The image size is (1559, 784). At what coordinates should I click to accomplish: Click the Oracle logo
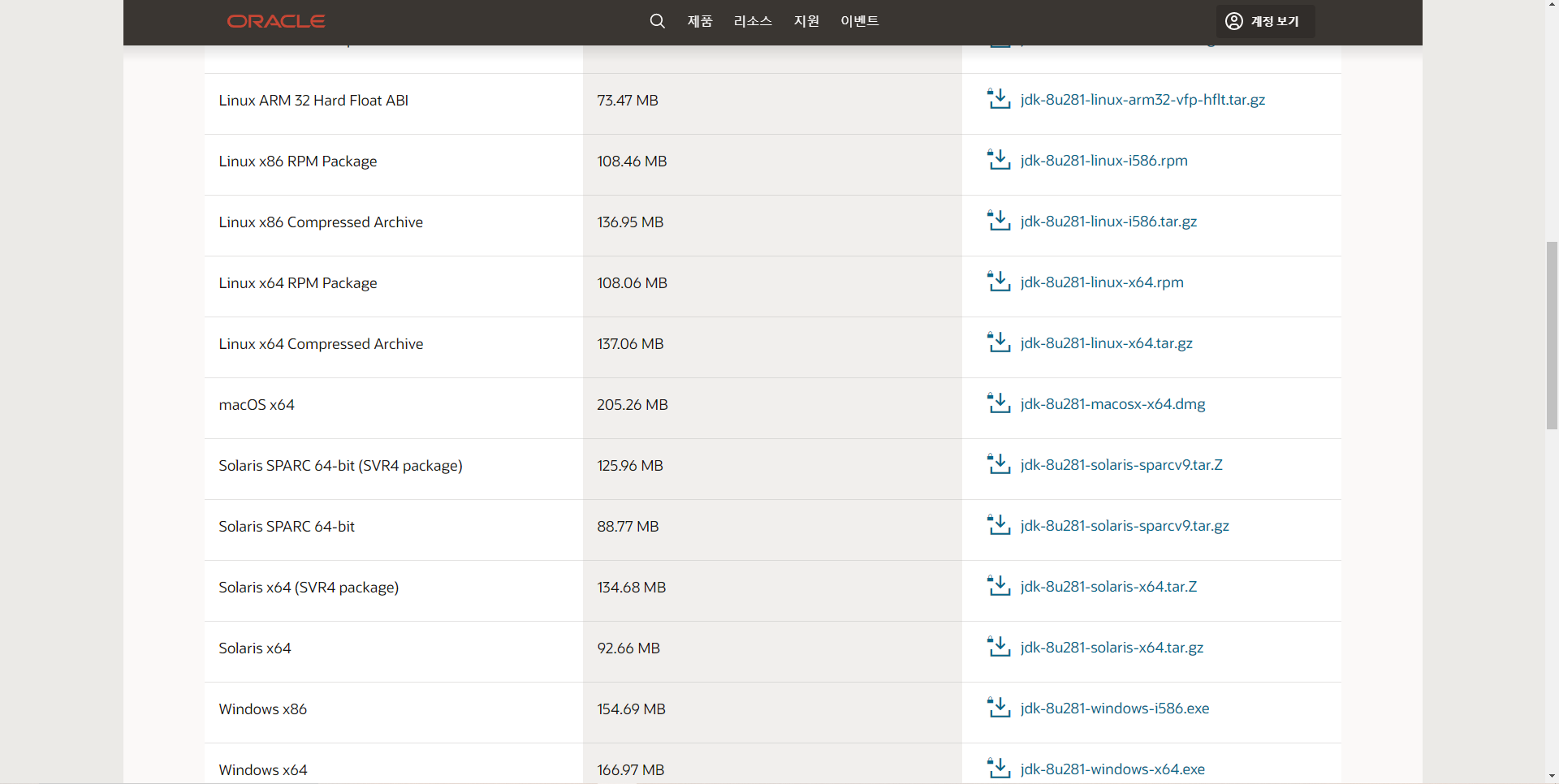(x=276, y=21)
